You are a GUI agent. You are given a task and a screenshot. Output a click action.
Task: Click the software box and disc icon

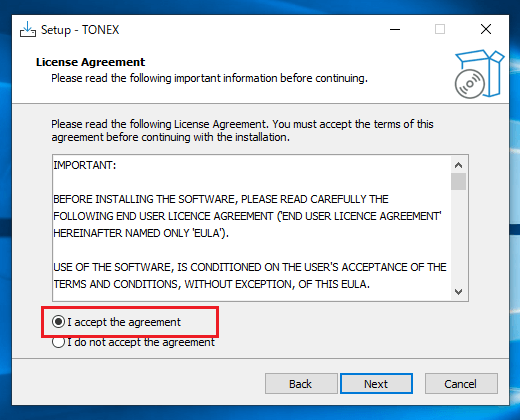479,74
